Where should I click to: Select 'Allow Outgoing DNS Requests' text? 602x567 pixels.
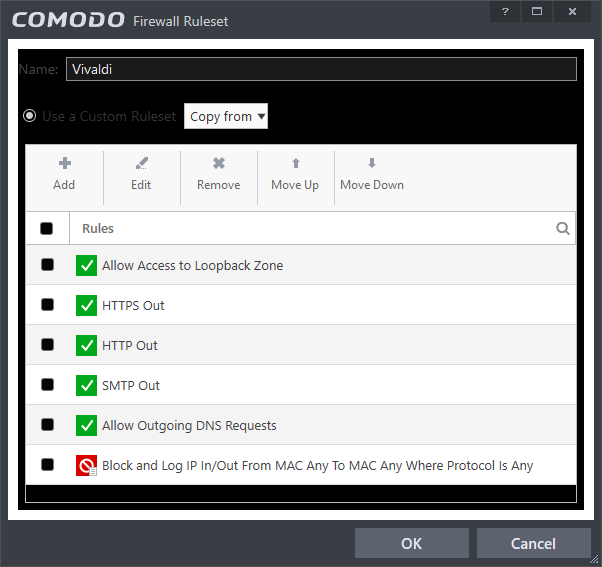pos(189,425)
